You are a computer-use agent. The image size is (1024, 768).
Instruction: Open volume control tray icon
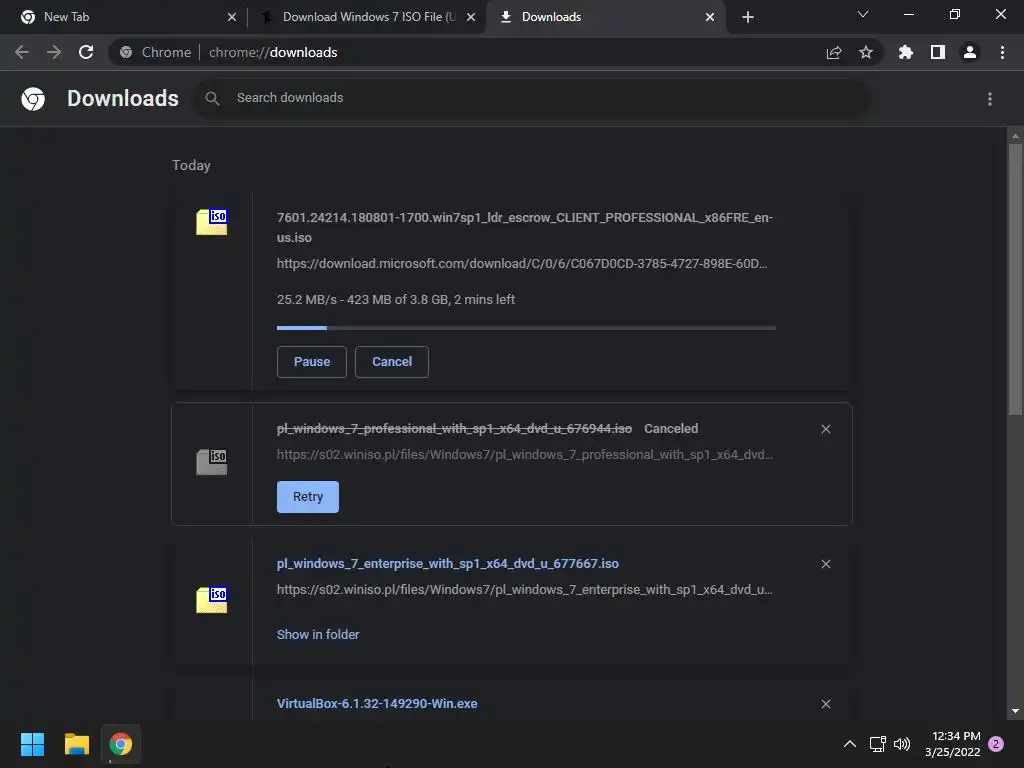click(x=902, y=744)
